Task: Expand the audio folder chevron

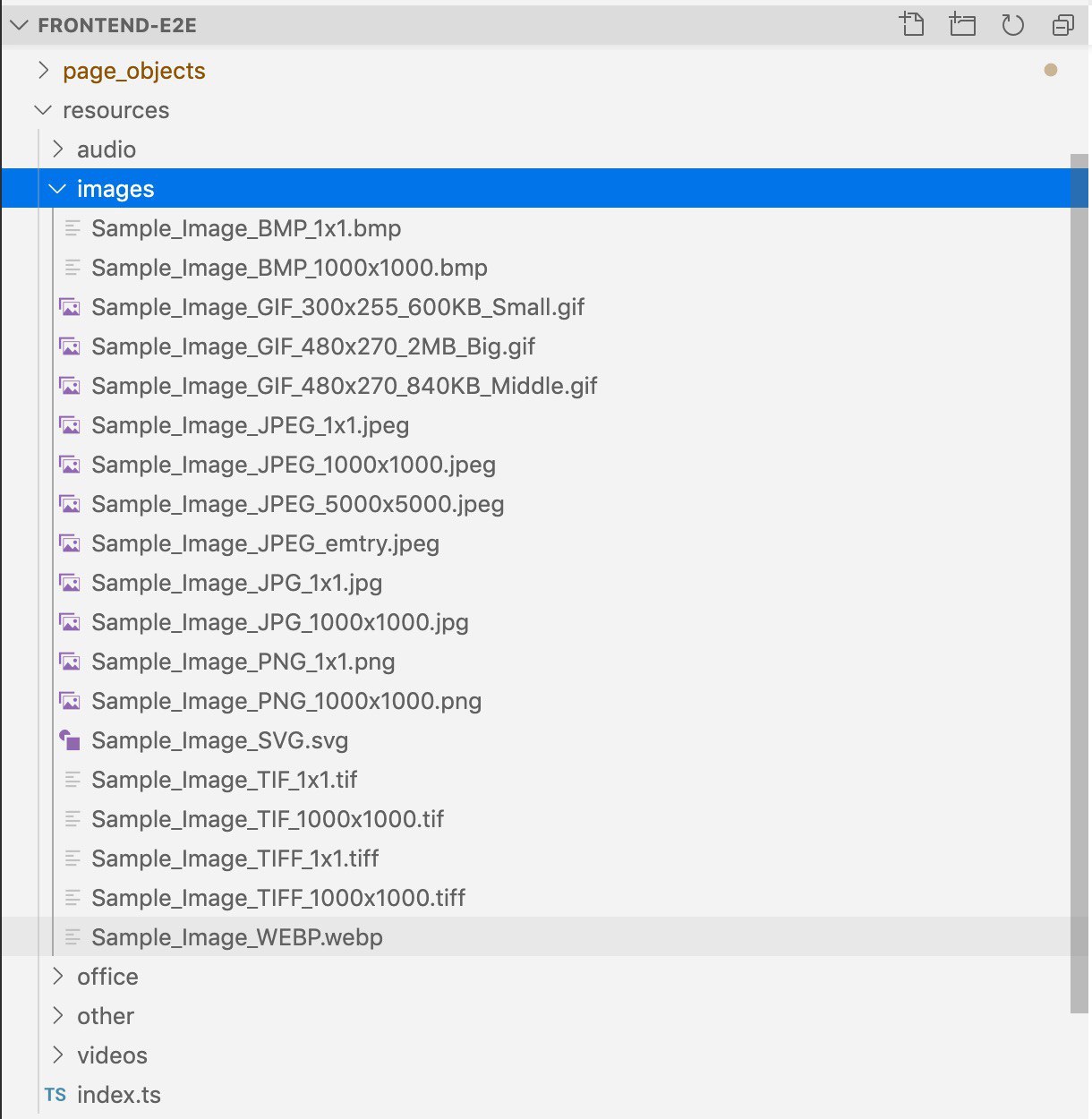Action: click(x=57, y=149)
